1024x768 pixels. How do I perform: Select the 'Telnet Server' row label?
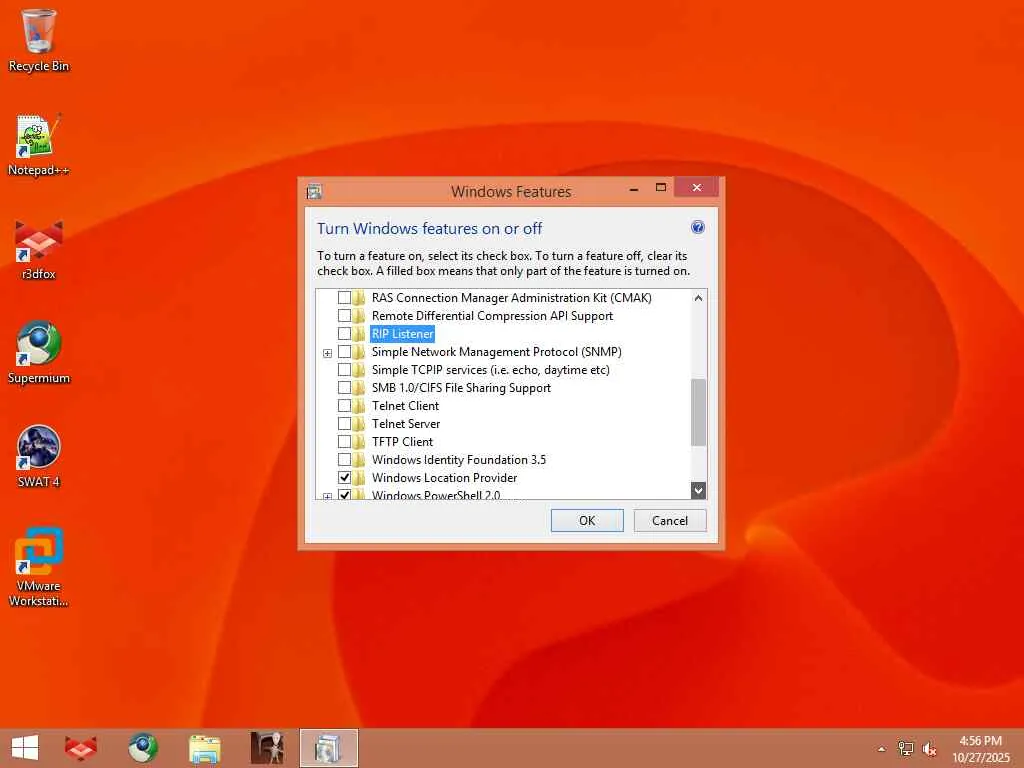[406, 423]
